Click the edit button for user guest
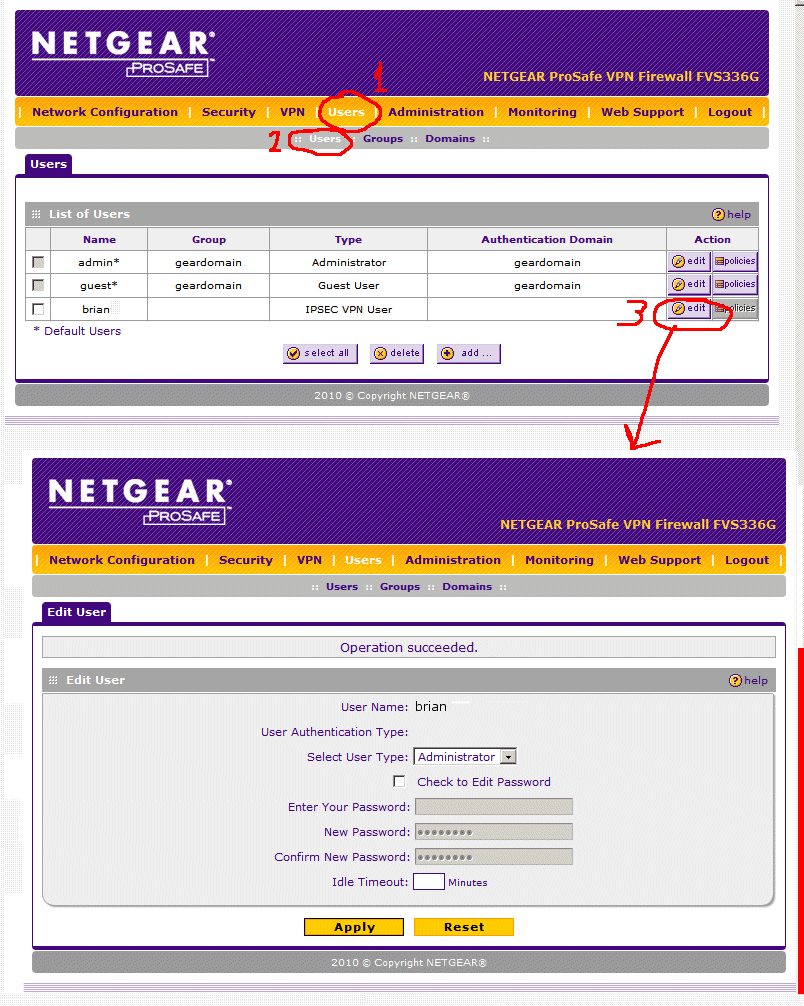The image size is (804, 1006). 689,284
